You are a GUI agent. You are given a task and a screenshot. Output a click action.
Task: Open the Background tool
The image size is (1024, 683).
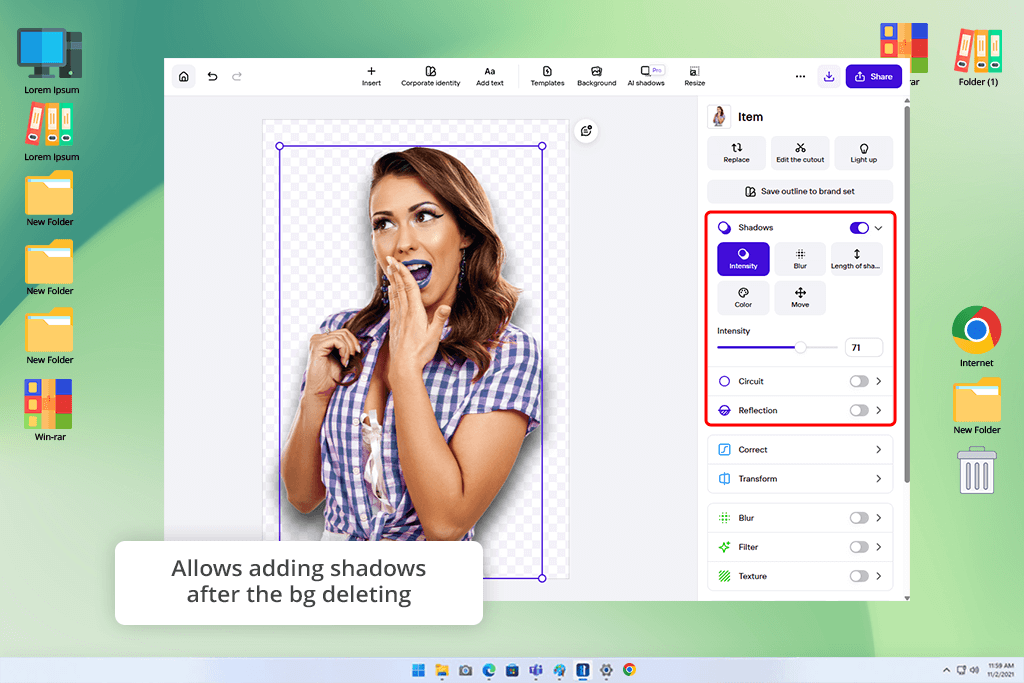pyautogui.click(x=596, y=76)
